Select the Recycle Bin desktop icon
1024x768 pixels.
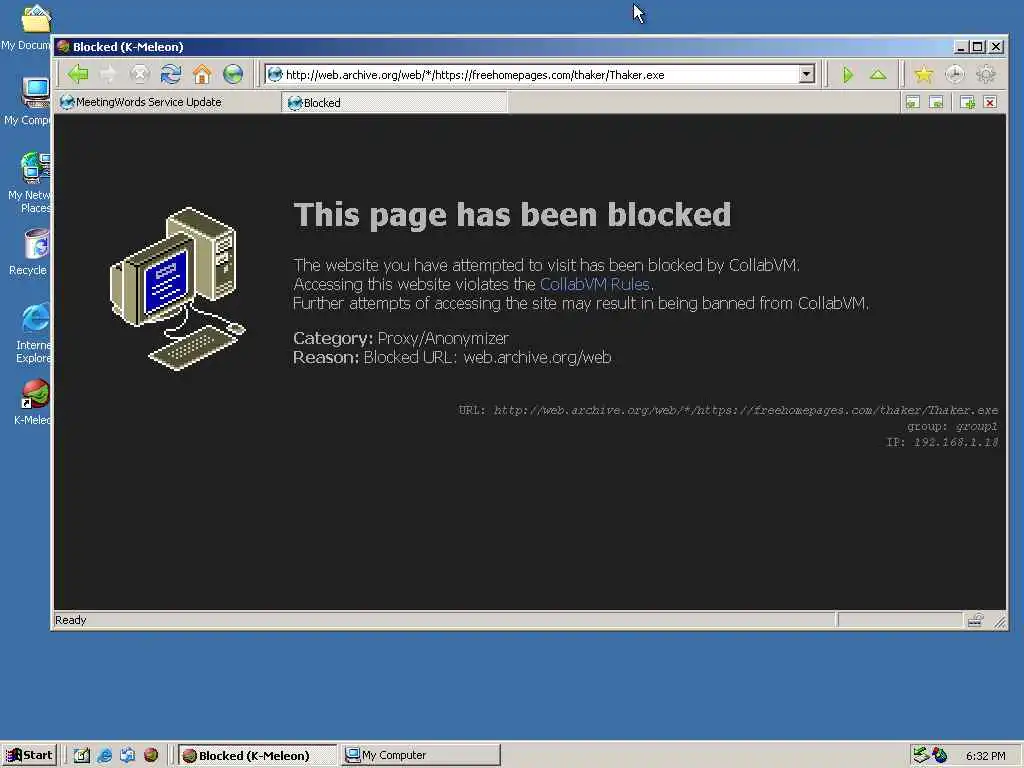click(29, 253)
